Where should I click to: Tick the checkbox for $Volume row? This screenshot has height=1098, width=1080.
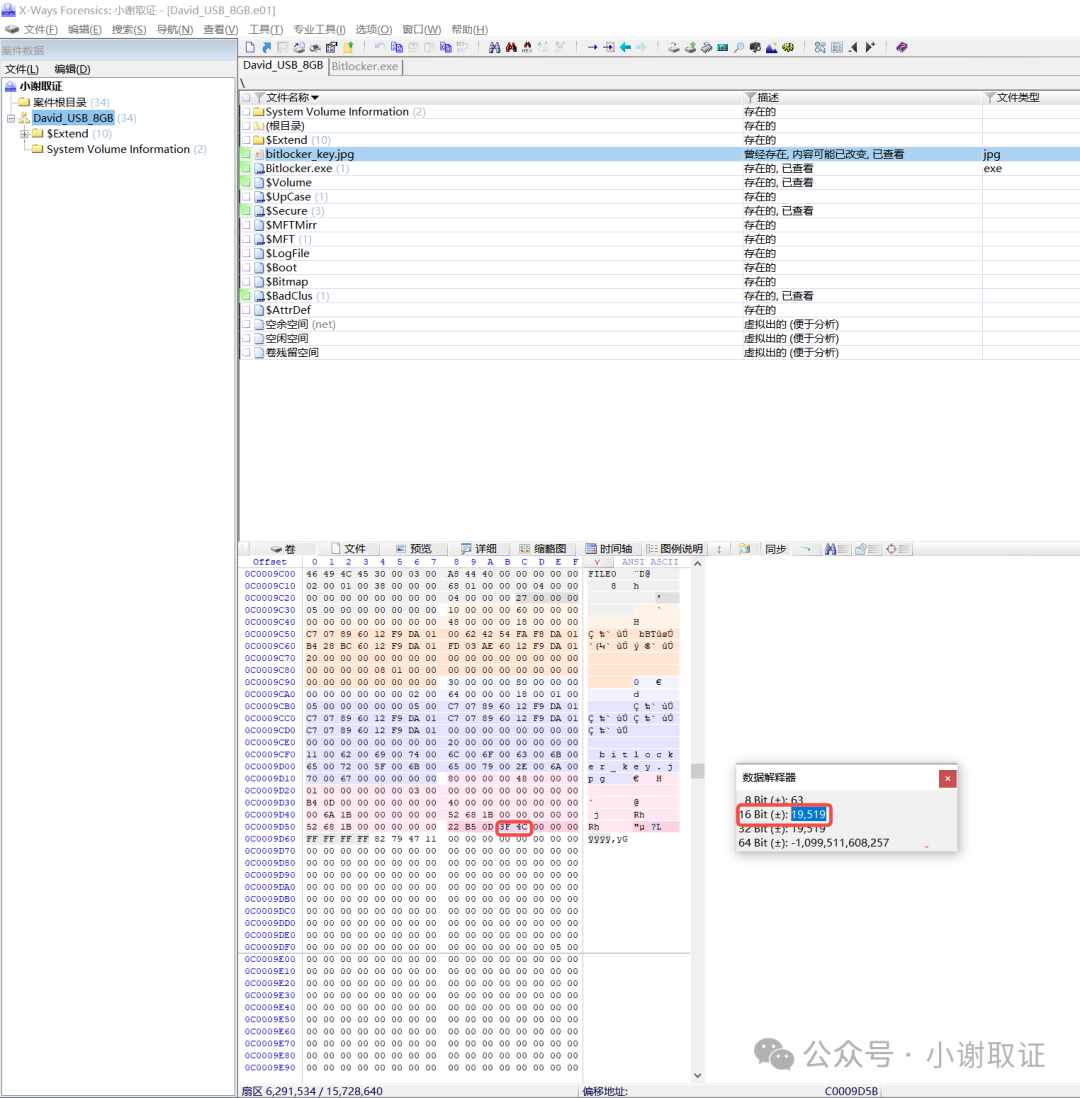[246, 182]
